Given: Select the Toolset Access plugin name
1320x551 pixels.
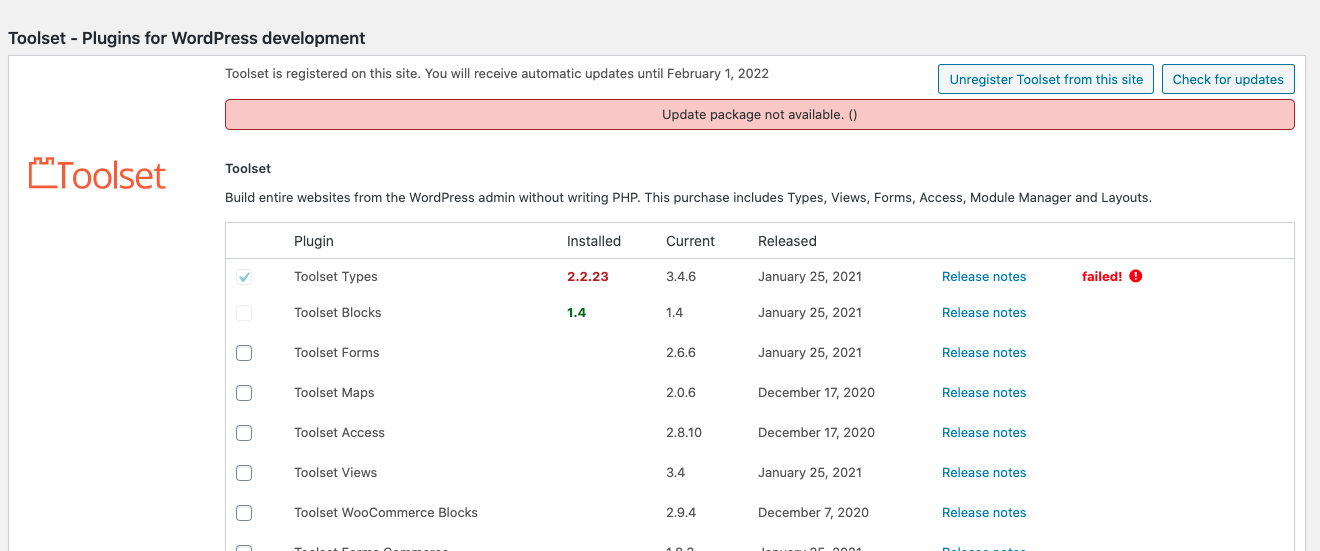Looking at the screenshot, I should (x=339, y=432).
